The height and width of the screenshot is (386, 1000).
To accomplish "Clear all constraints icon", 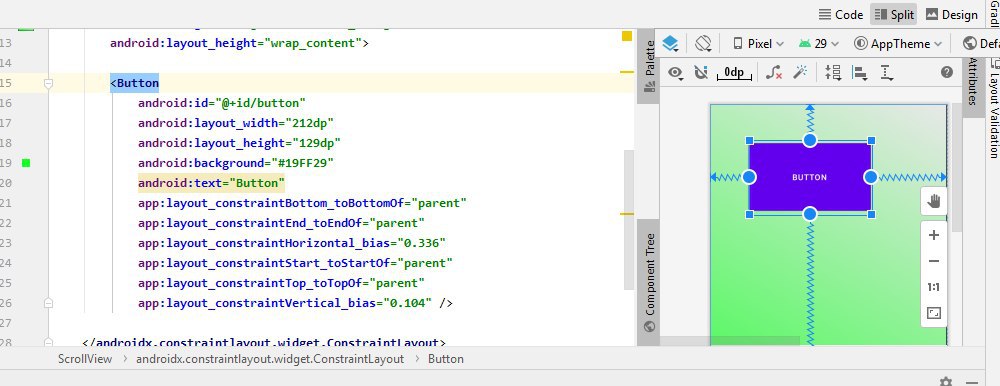I will (x=774, y=72).
